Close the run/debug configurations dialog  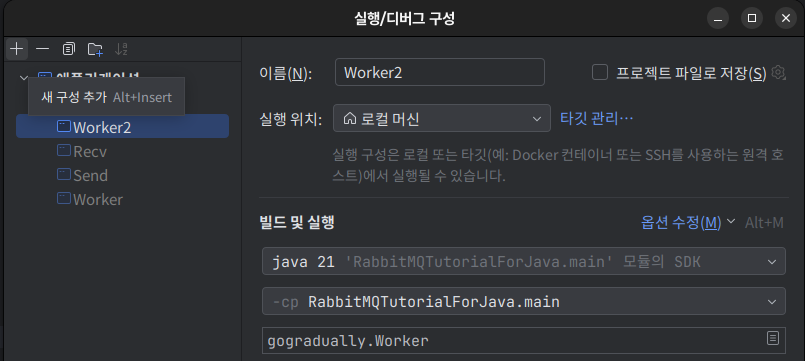click(785, 18)
